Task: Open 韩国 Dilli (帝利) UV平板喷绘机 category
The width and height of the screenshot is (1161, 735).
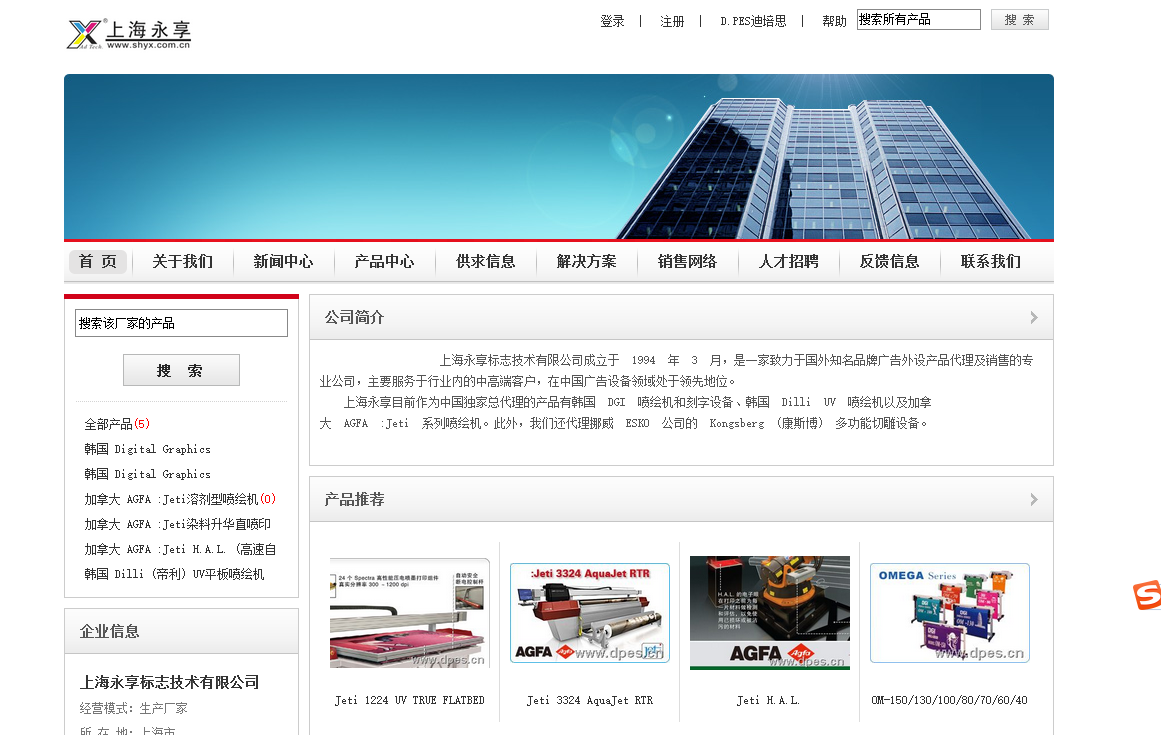Action: click(x=174, y=574)
